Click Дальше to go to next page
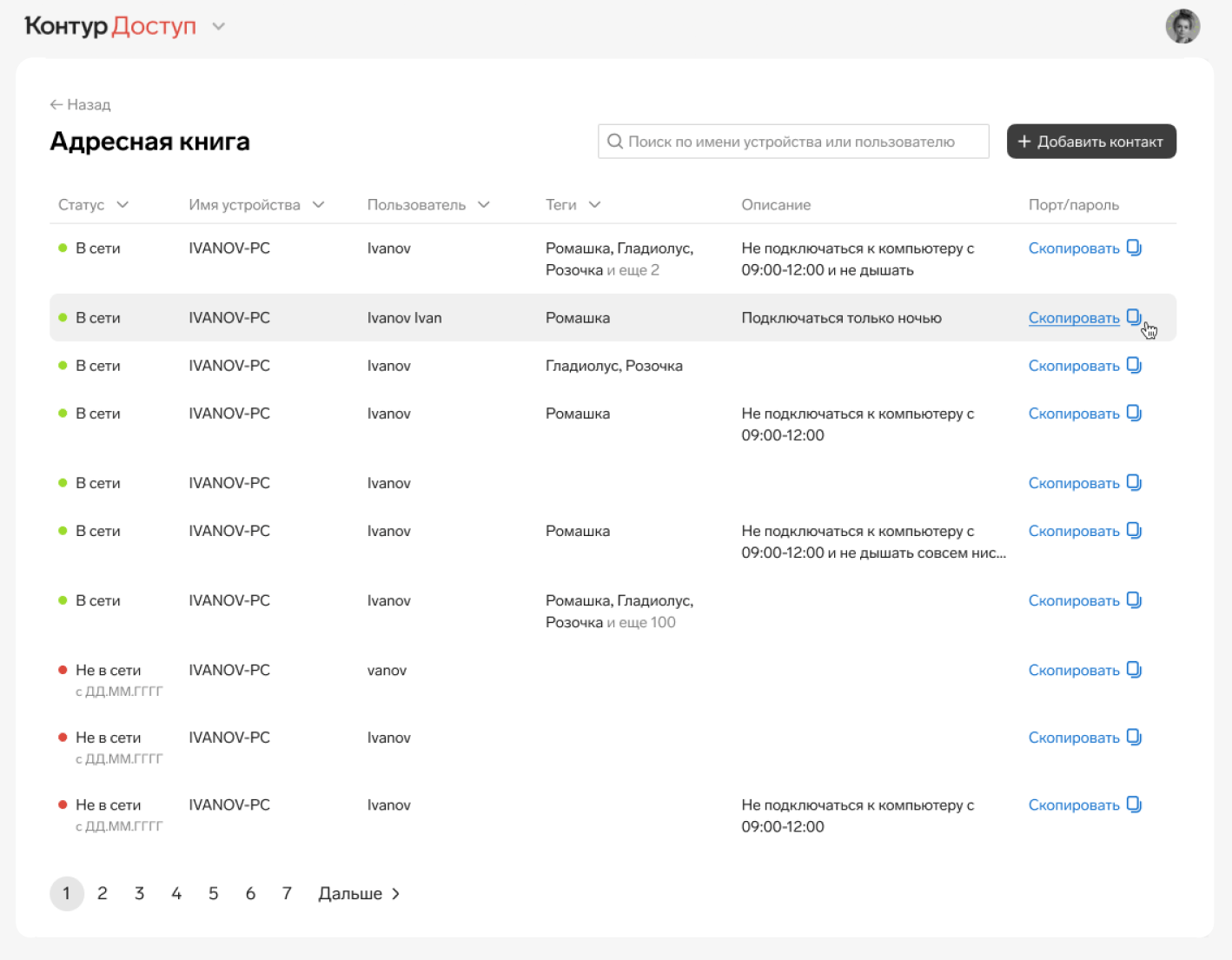This screenshot has height=960, width=1232. tap(359, 893)
